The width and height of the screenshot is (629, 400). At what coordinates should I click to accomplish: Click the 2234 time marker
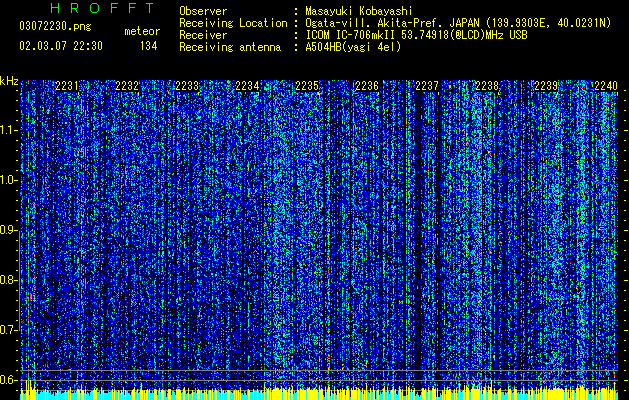tap(247, 86)
